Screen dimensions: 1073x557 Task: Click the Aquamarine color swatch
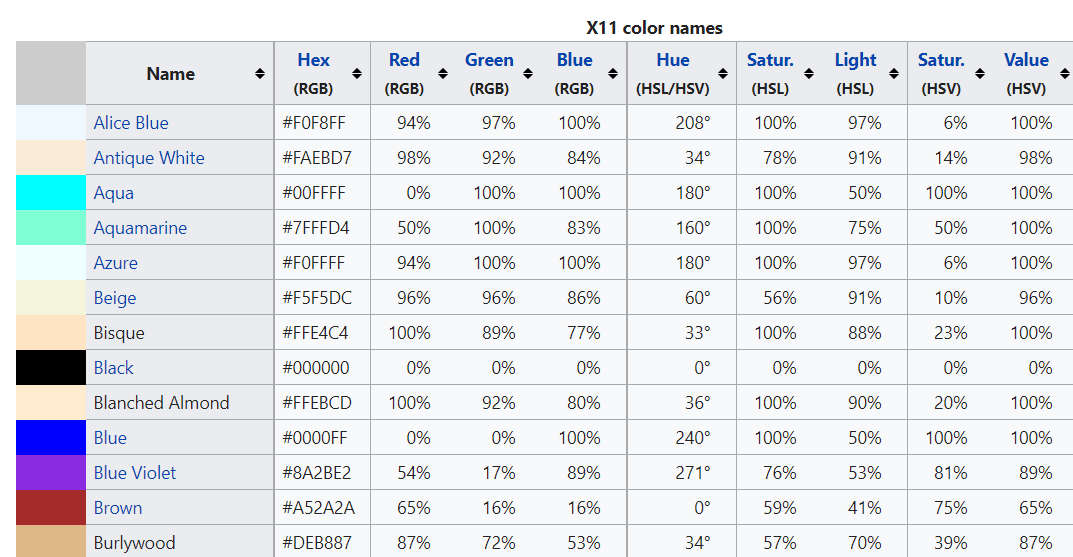click(x=51, y=227)
